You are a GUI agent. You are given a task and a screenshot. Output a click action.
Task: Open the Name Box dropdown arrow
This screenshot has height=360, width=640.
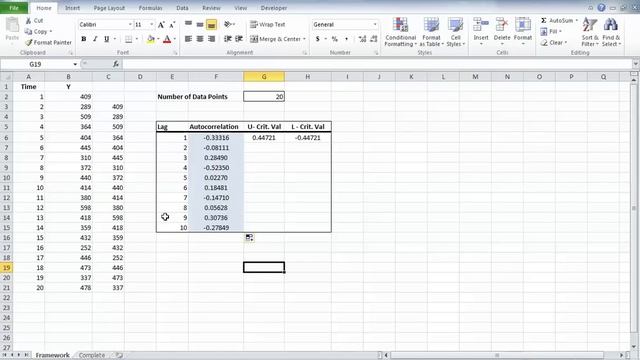[x=75, y=64]
